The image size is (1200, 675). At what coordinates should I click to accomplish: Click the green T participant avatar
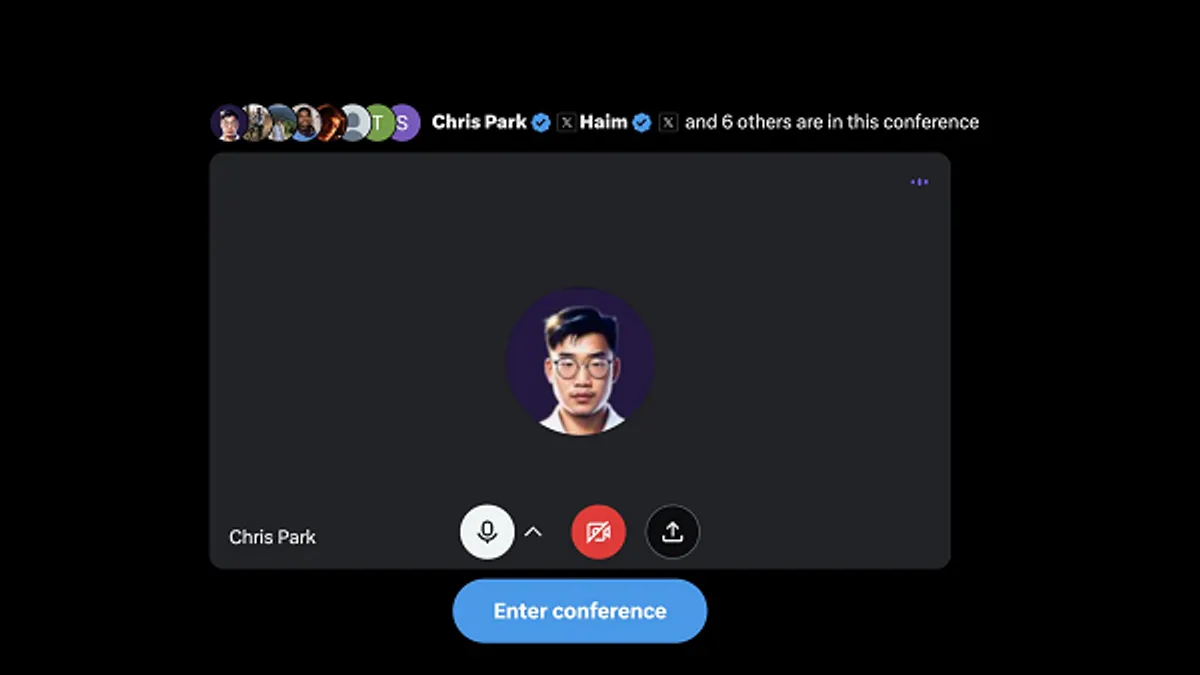(x=377, y=123)
